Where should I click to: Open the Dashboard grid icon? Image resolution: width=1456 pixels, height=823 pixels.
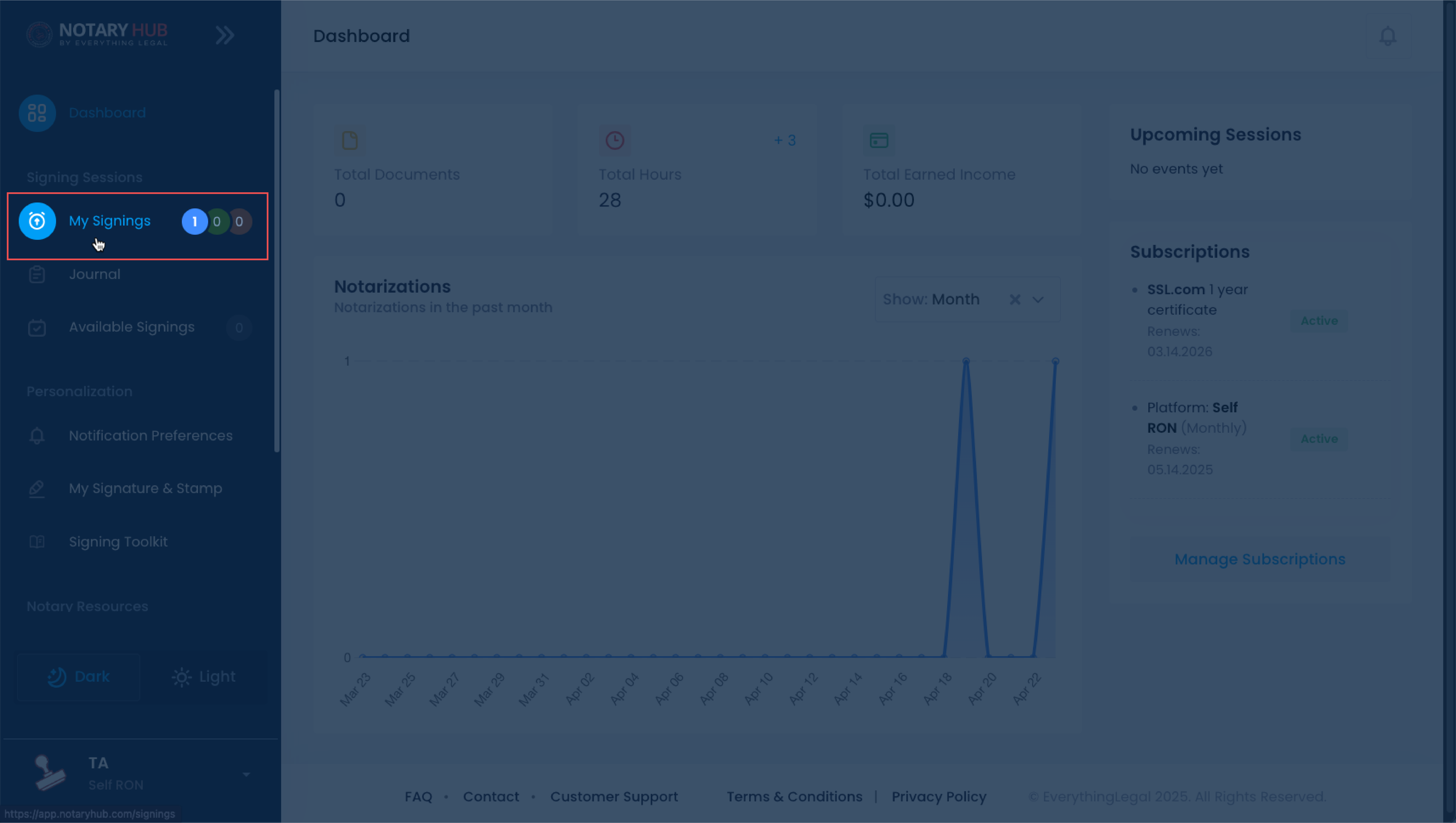[x=37, y=113]
